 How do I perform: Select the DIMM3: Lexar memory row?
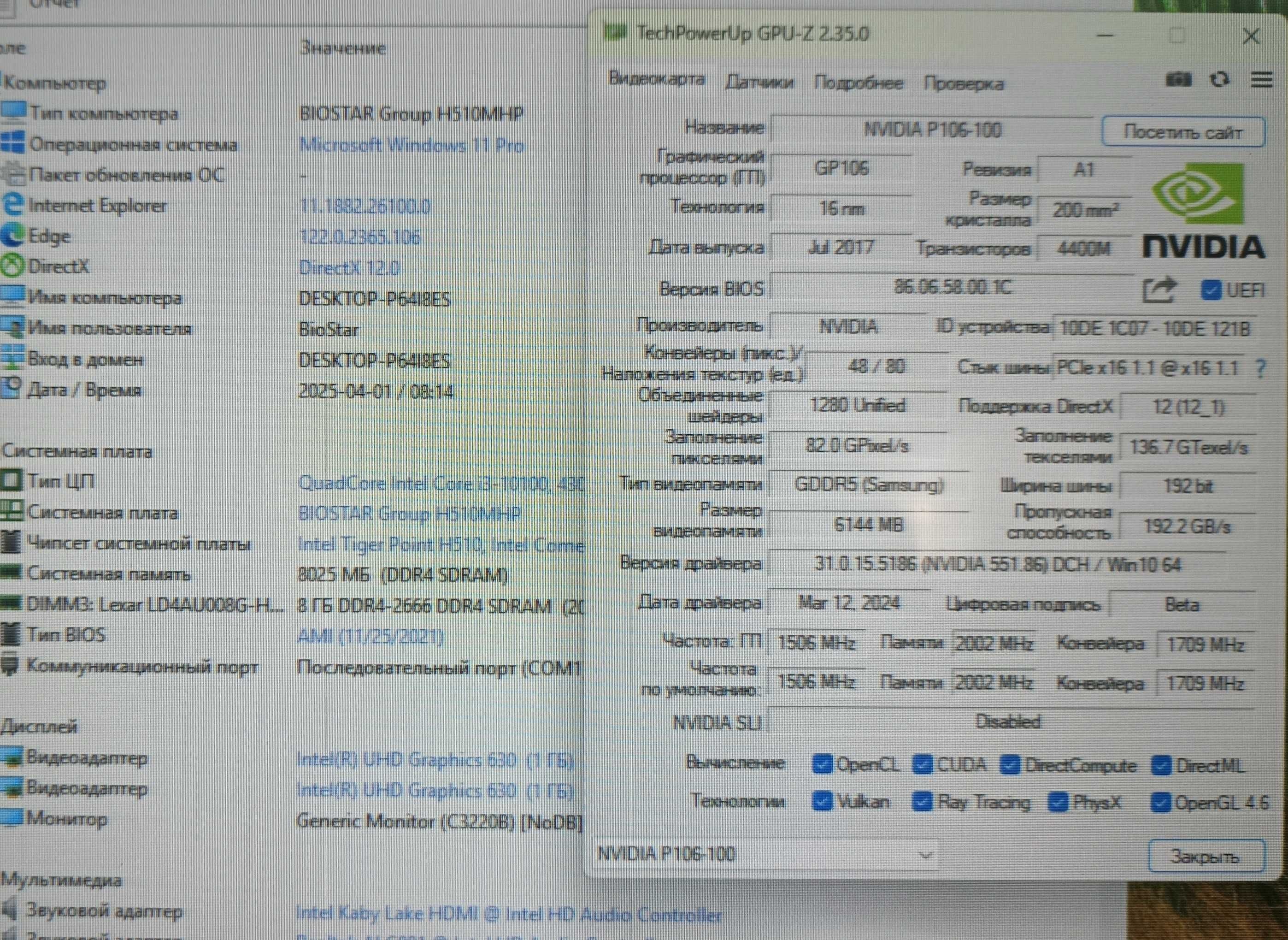pos(292,606)
